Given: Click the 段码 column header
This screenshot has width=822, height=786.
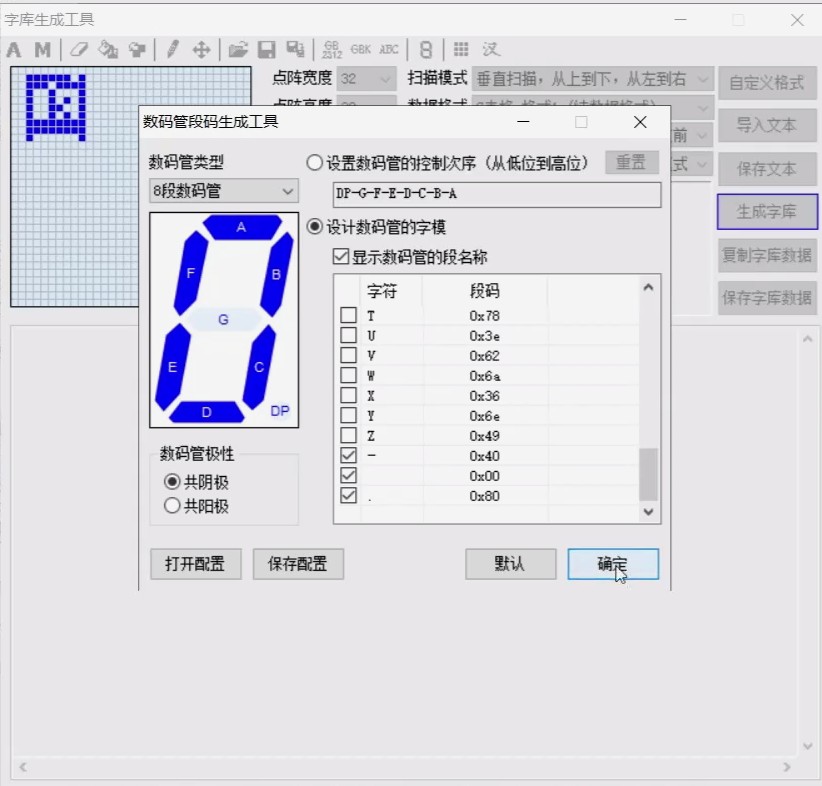Looking at the screenshot, I should click(484, 290).
